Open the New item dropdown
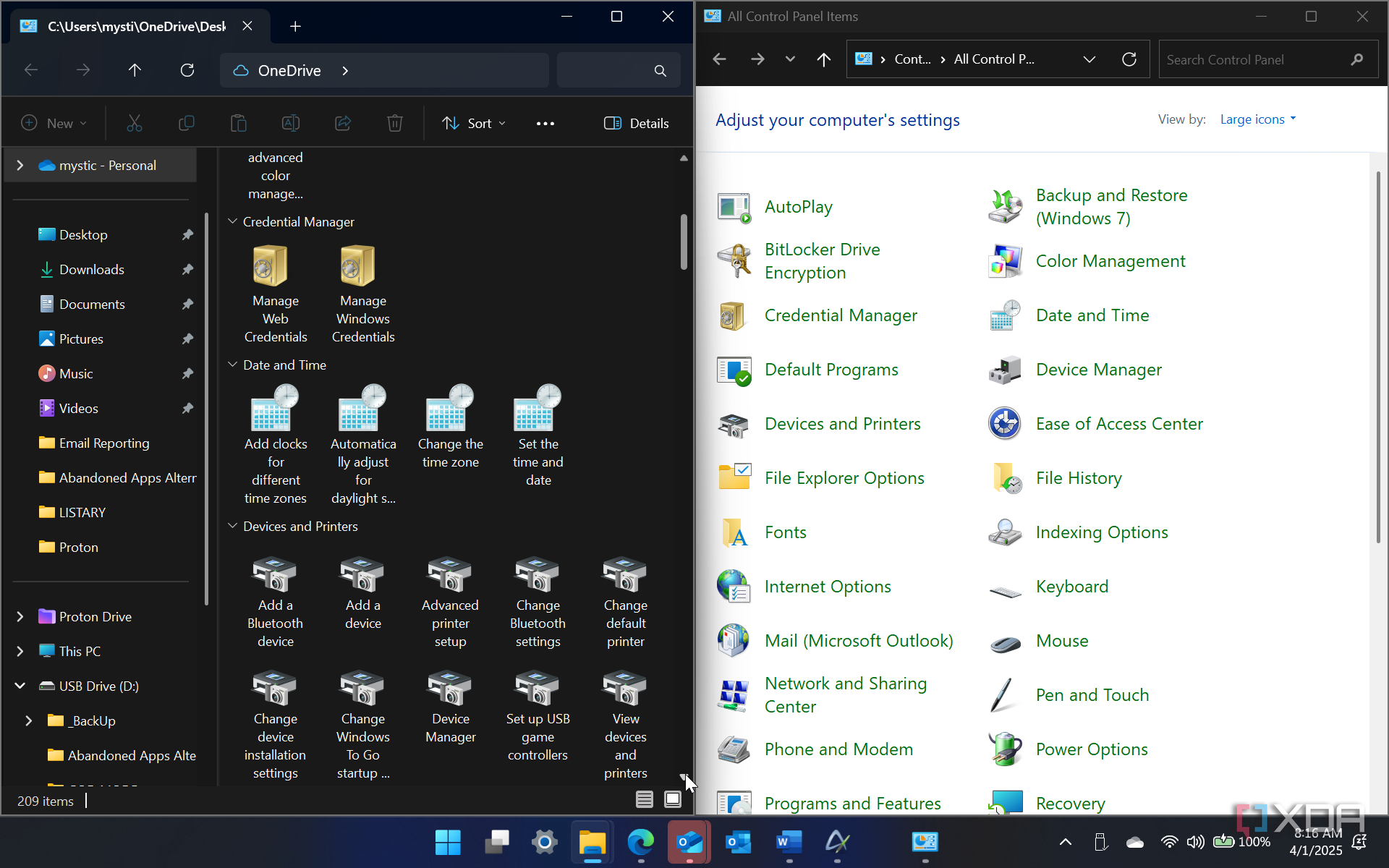1389x868 pixels. (54, 123)
